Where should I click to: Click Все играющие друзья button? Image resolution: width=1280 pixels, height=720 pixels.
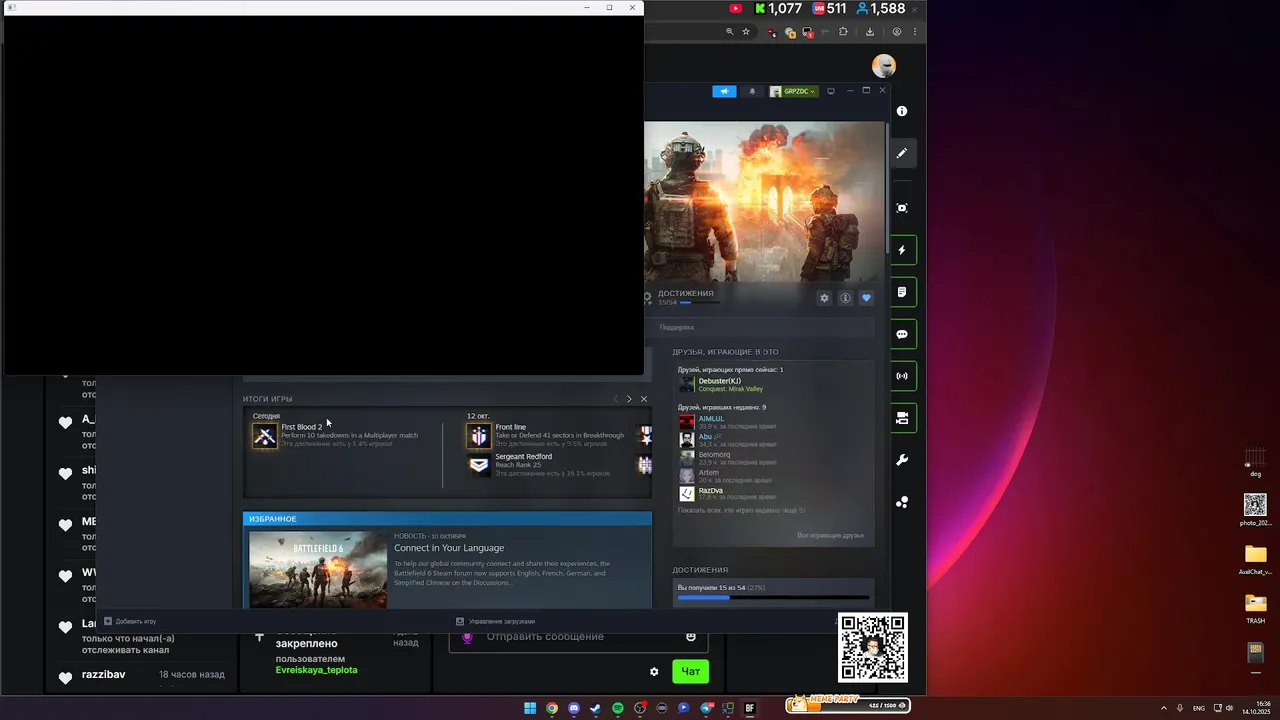(x=830, y=535)
